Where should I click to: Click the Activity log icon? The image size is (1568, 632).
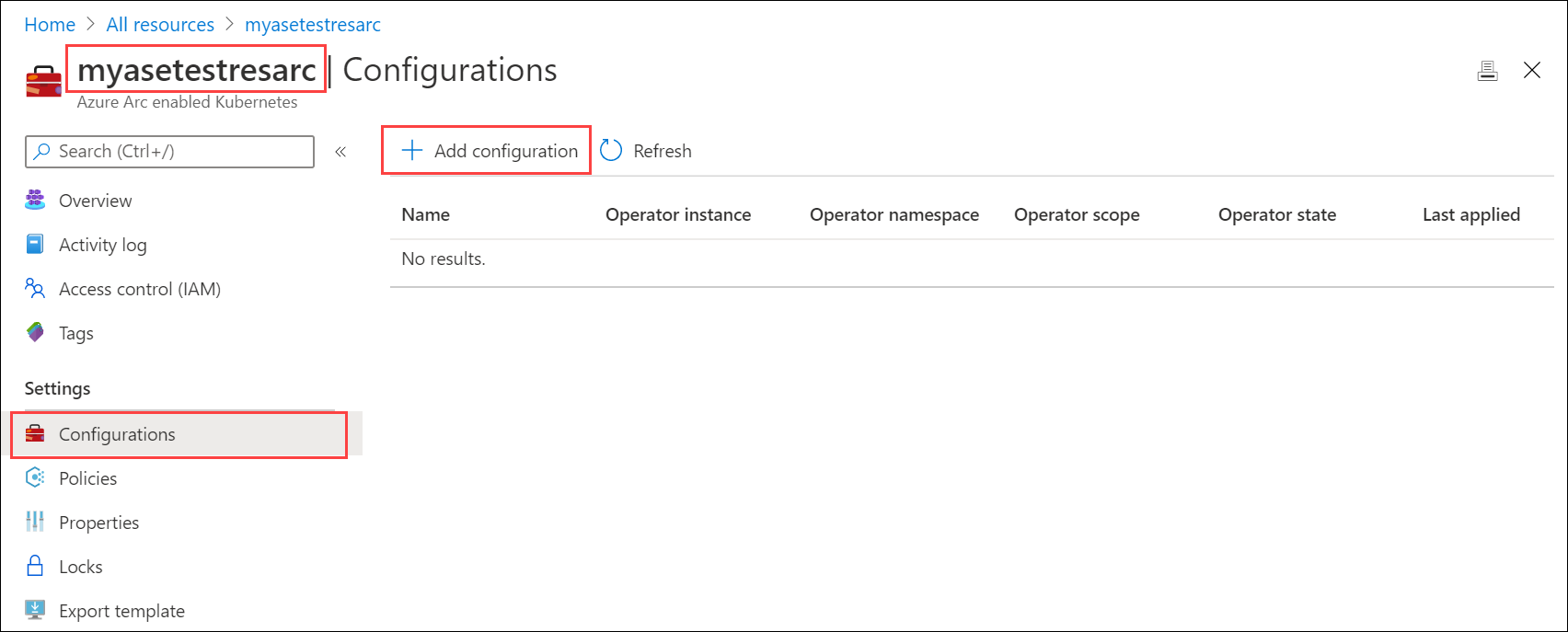point(35,244)
